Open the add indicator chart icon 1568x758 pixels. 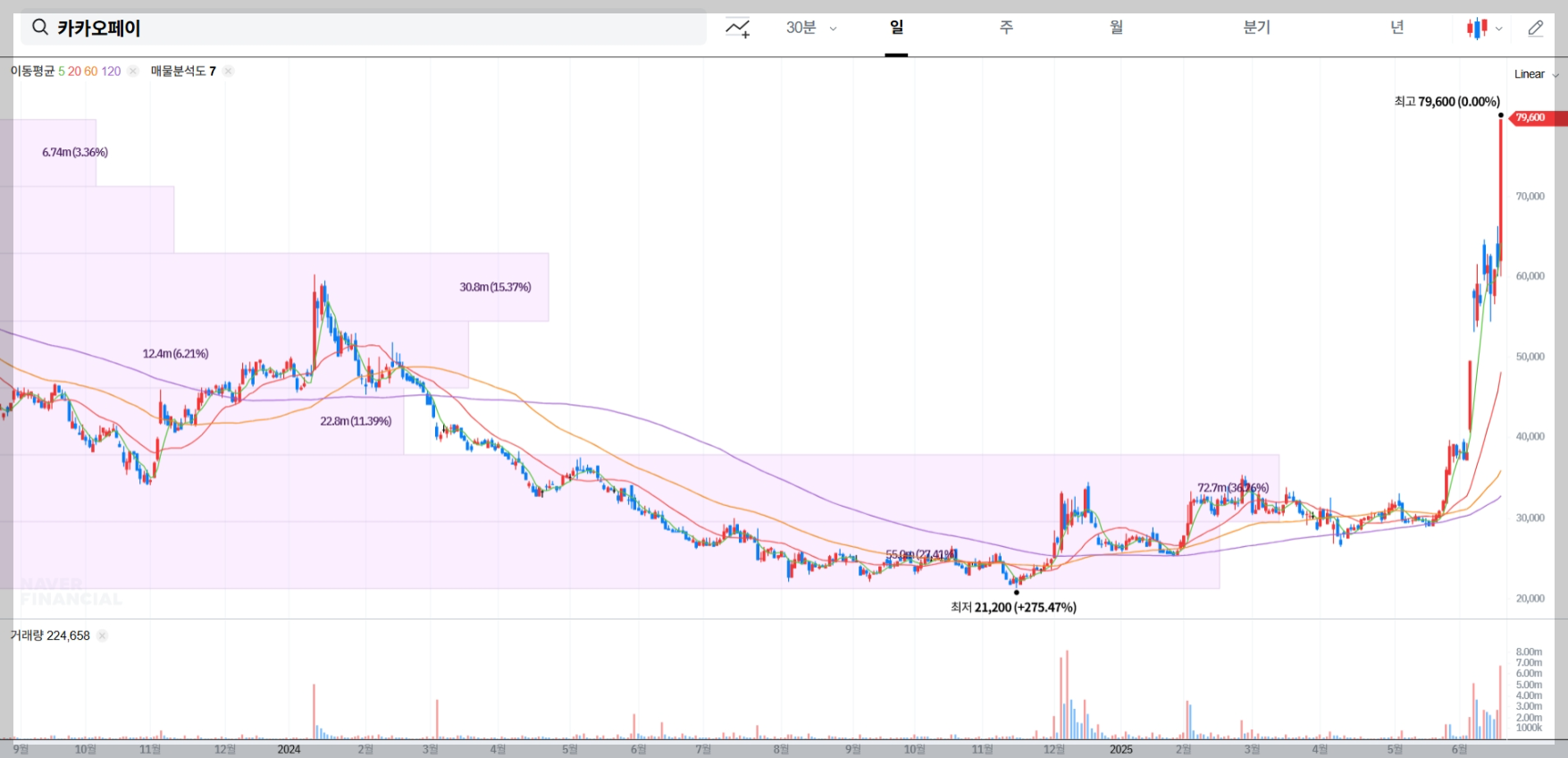coord(738,28)
